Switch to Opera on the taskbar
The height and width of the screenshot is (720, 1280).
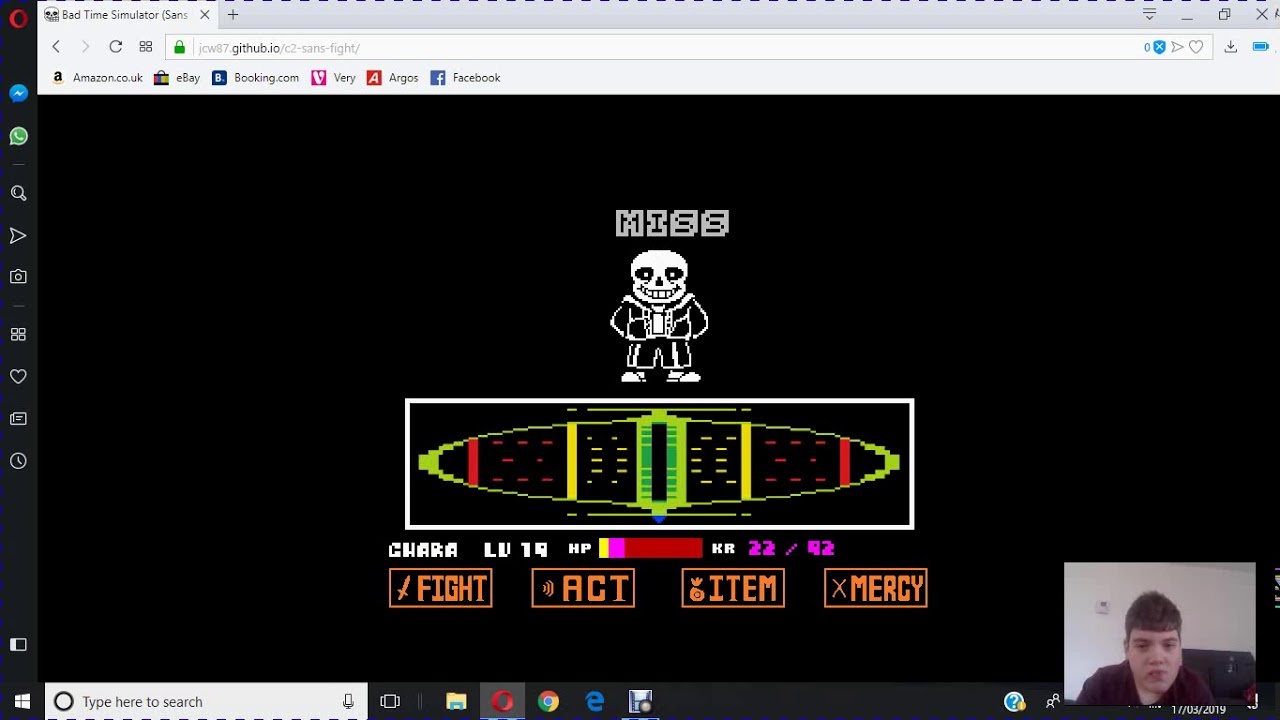[x=502, y=702]
